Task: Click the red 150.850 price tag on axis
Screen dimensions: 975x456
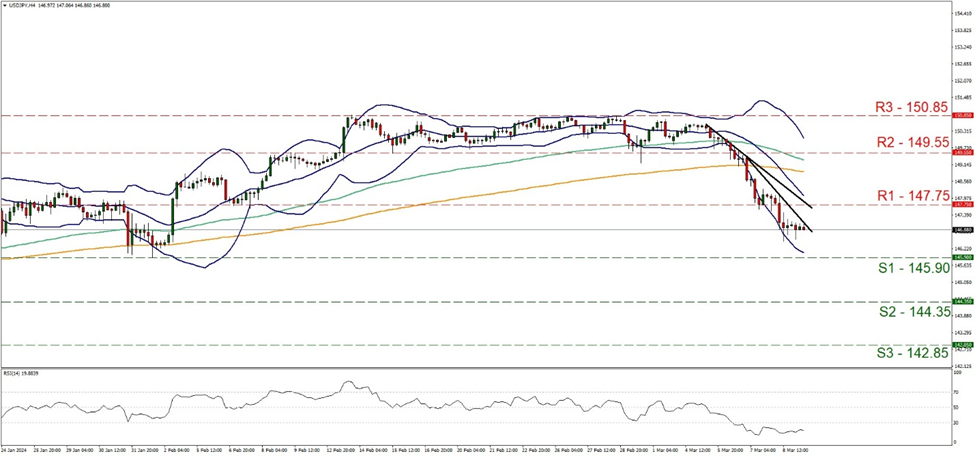Action: tap(962, 116)
